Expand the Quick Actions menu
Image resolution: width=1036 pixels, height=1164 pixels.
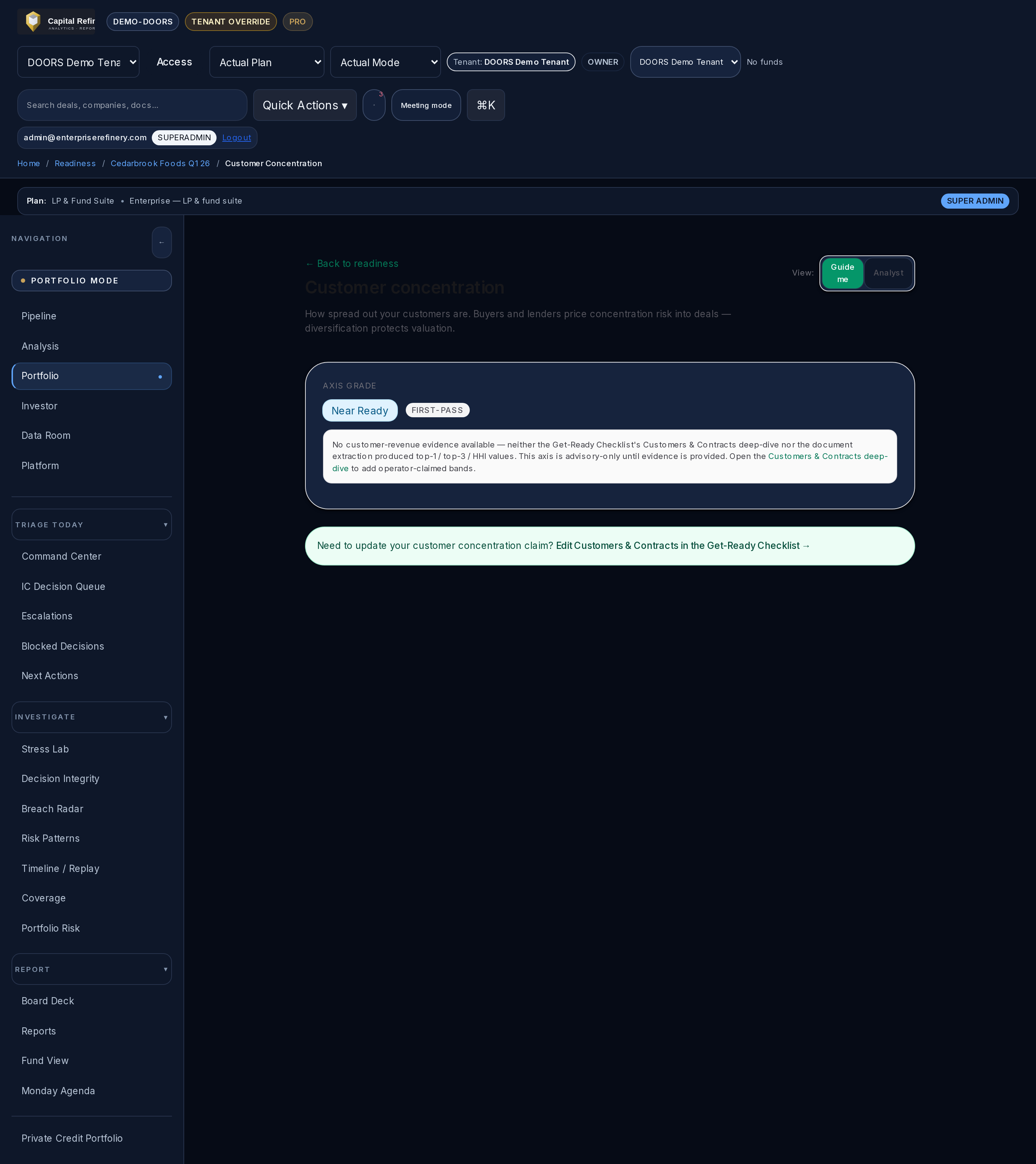[x=305, y=105]
